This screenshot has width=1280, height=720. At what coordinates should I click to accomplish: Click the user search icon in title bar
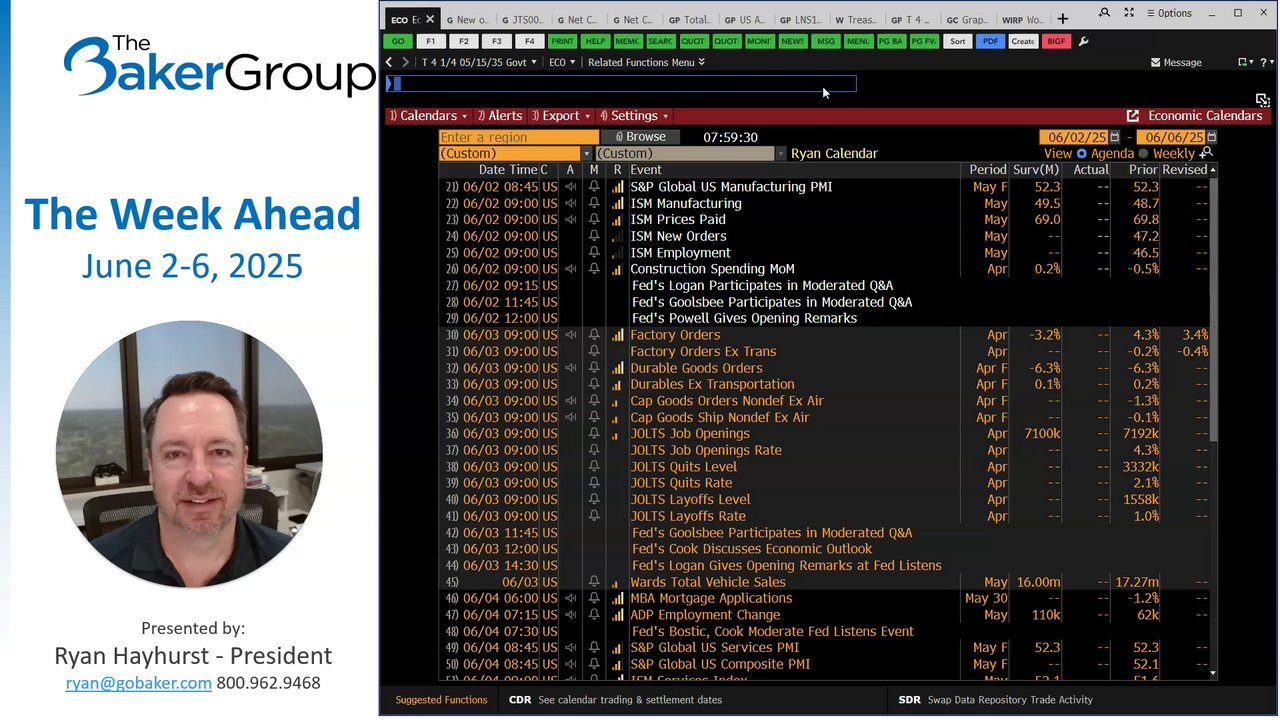point(1104,13)
